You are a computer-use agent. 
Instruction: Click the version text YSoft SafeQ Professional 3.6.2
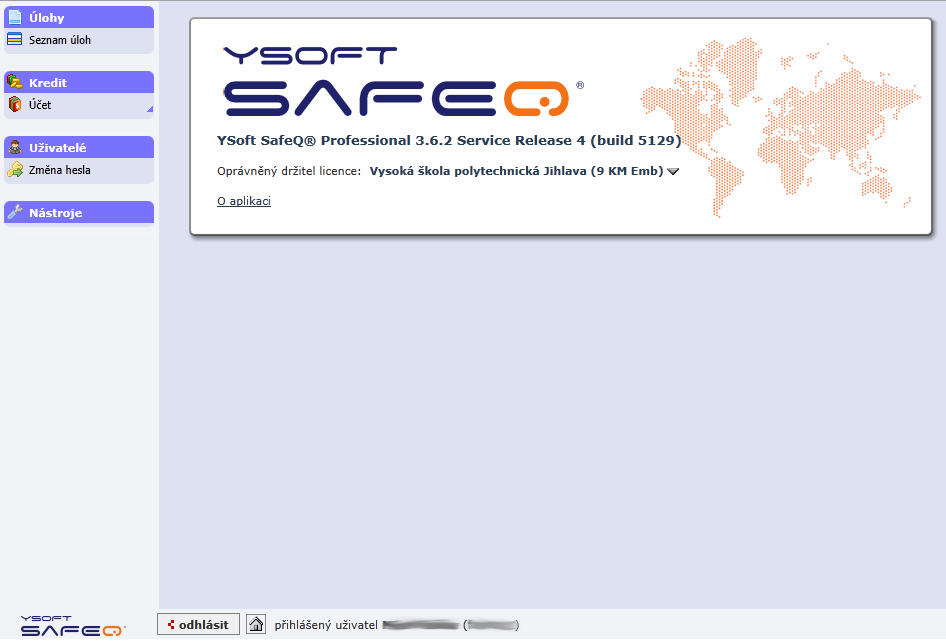click(x=449, y=141)
